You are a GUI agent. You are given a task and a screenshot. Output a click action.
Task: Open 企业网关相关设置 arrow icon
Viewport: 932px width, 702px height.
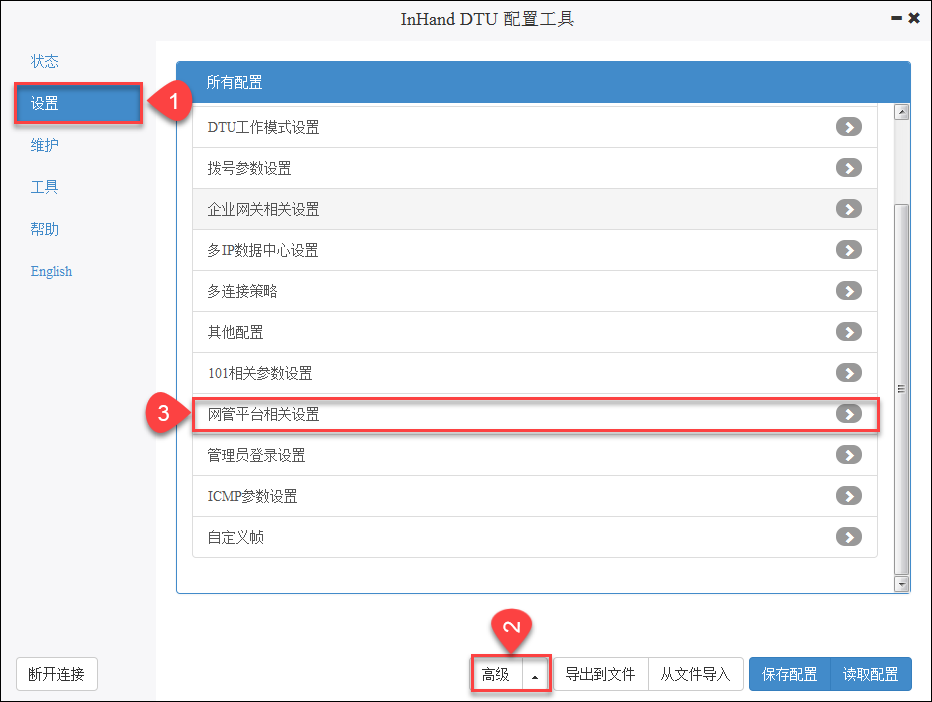[849, 209]
